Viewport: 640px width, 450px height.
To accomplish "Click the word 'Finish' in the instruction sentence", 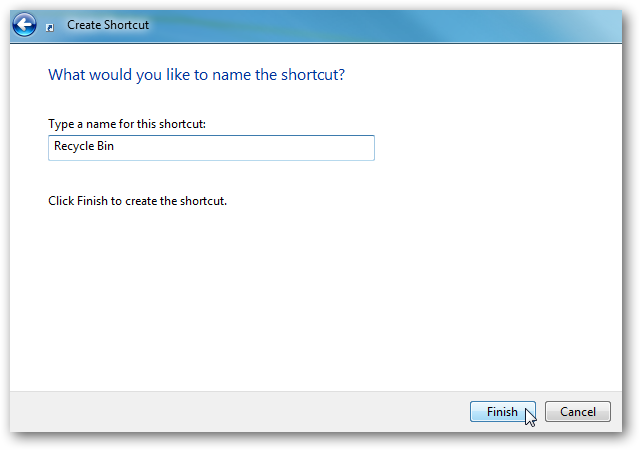I will tap(92, 201).
